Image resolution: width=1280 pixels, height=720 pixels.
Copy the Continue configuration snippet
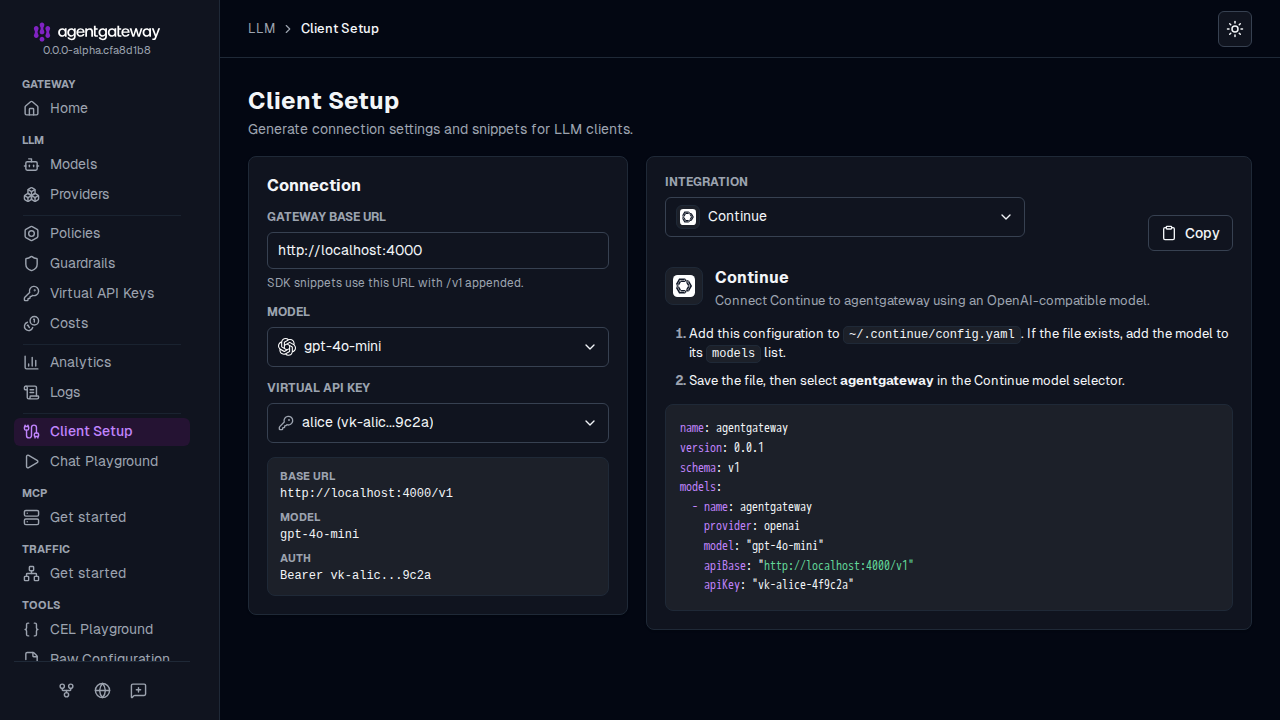coord(1190,233)
